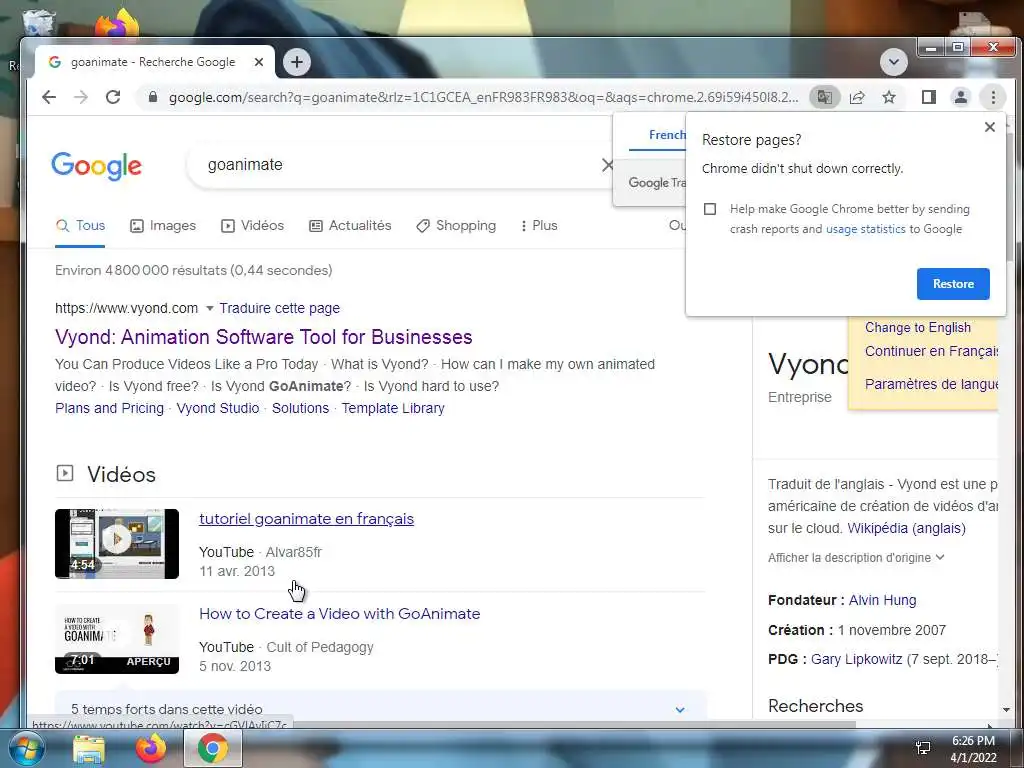The width and height of the screenshot is (1024, 768).
Task: Click the Google logo
Action: pos(96,166)
